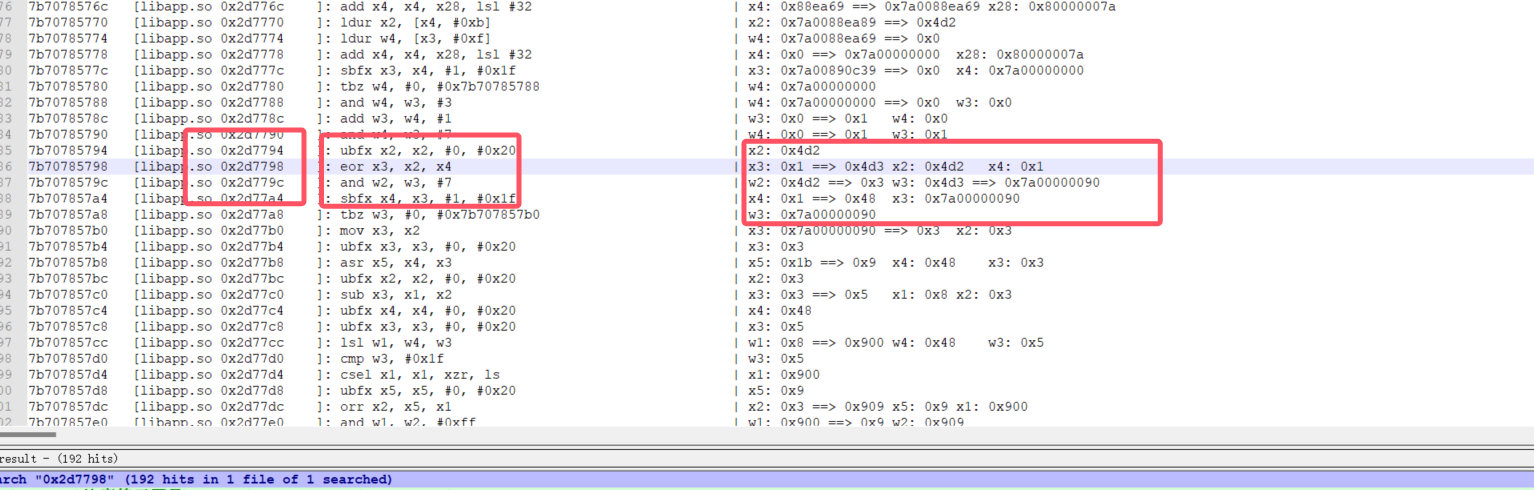Select instruction 'orr x2, x5, x1'
Viewport: 1534px width, 490px height.
(x=396, y=406)
